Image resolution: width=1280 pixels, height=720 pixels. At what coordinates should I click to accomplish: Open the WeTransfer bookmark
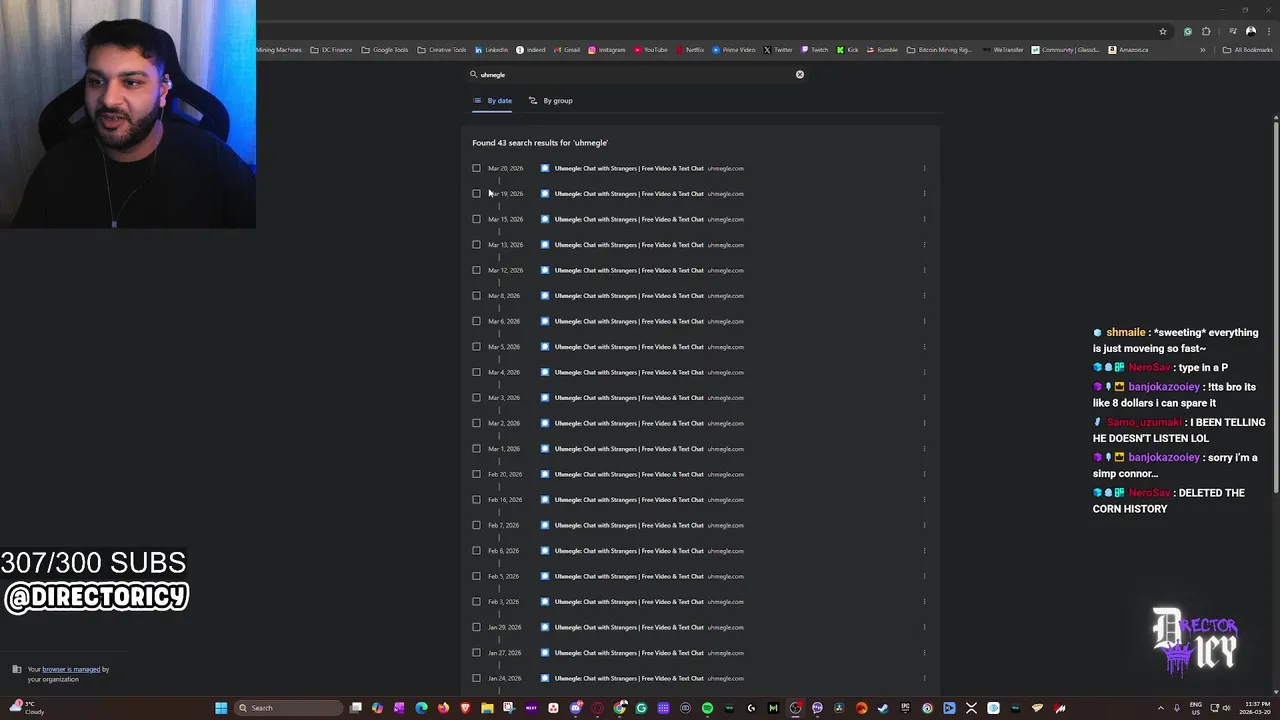(x=1003, y=50)
